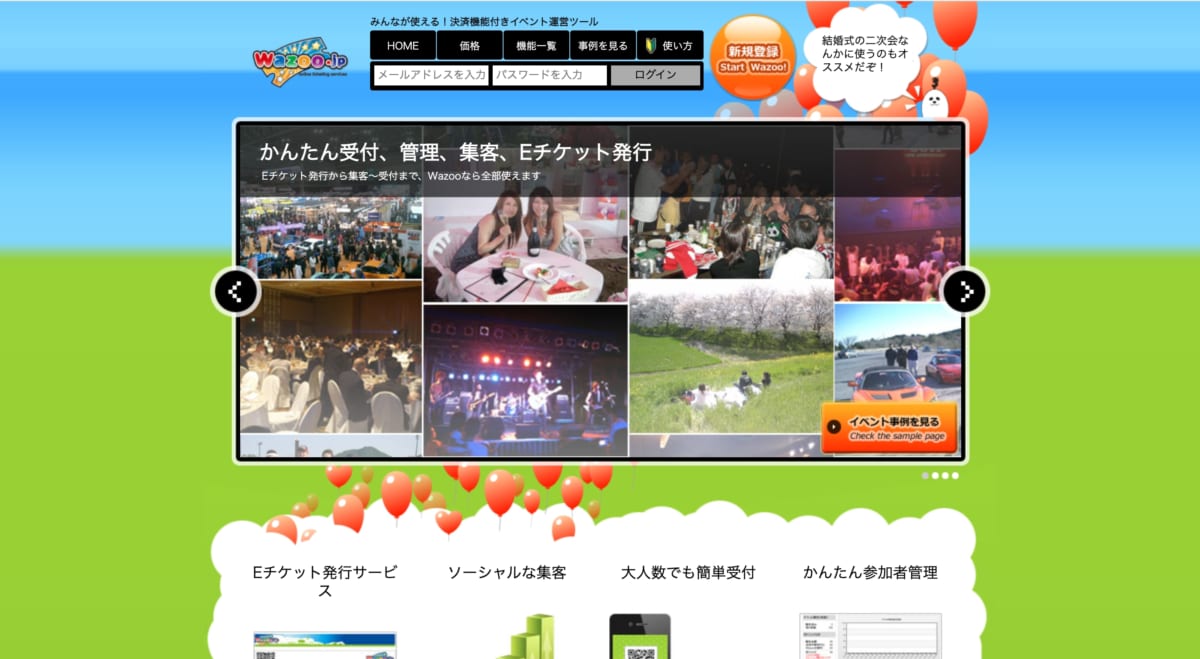The height and width of the screenshot is (659, 1200).
Task: Click the participant management chart thumbnail
Action: [870, 636]
